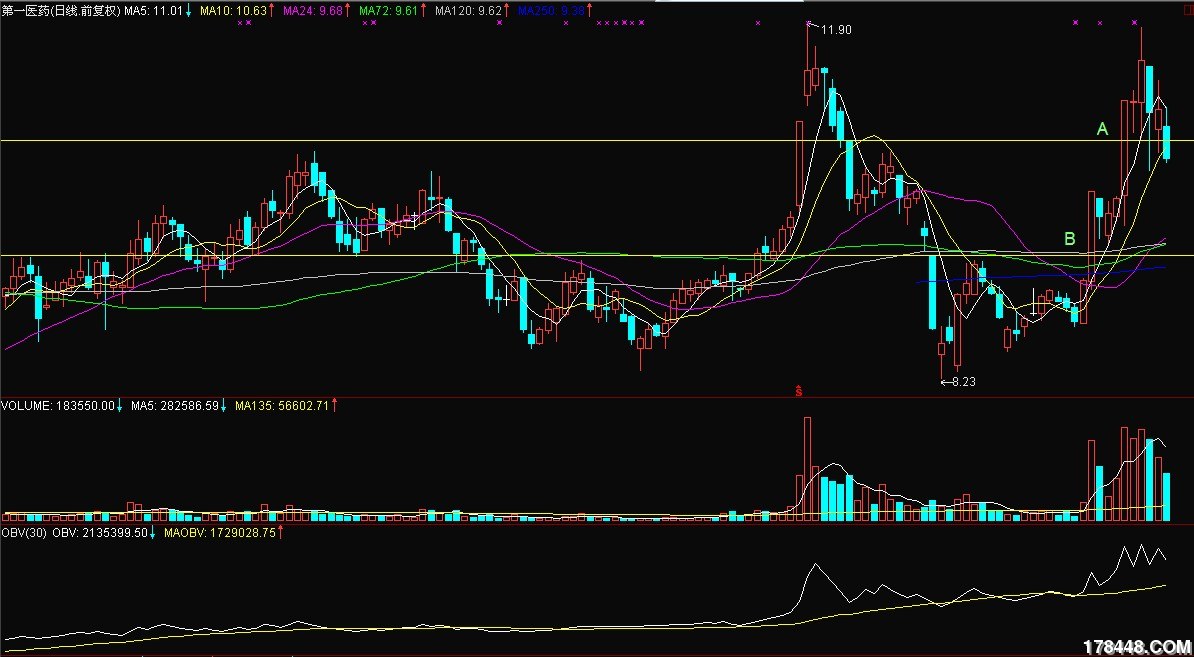
Task: Select the yellow MAOBV: 1729028.75 label
Action: pyautogui.click(x=220, y=533)
